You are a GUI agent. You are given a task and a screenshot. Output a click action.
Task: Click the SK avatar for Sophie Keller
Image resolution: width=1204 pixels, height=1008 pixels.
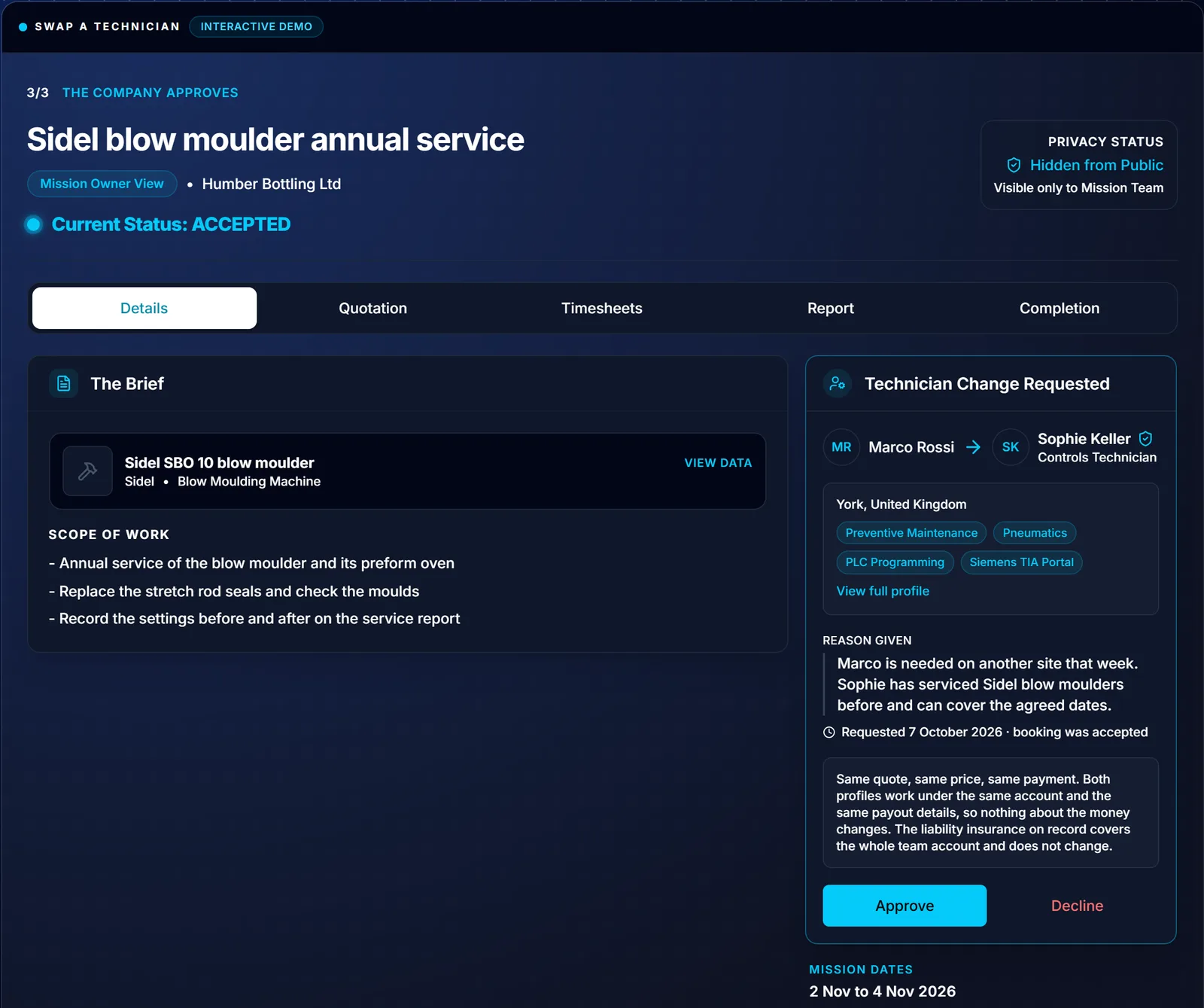point(1011,447)
